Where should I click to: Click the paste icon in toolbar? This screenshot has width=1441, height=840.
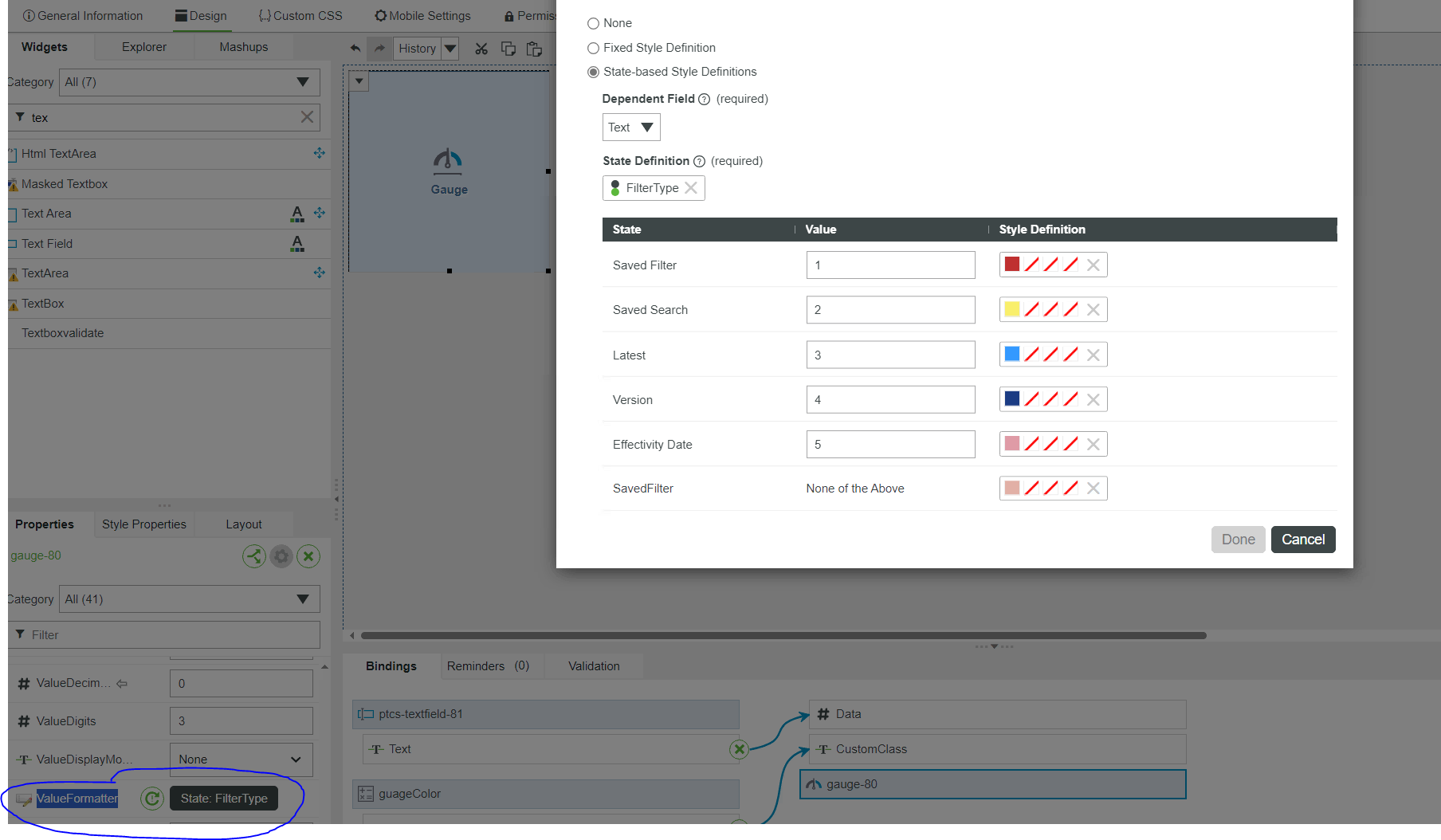coord(534,49)
